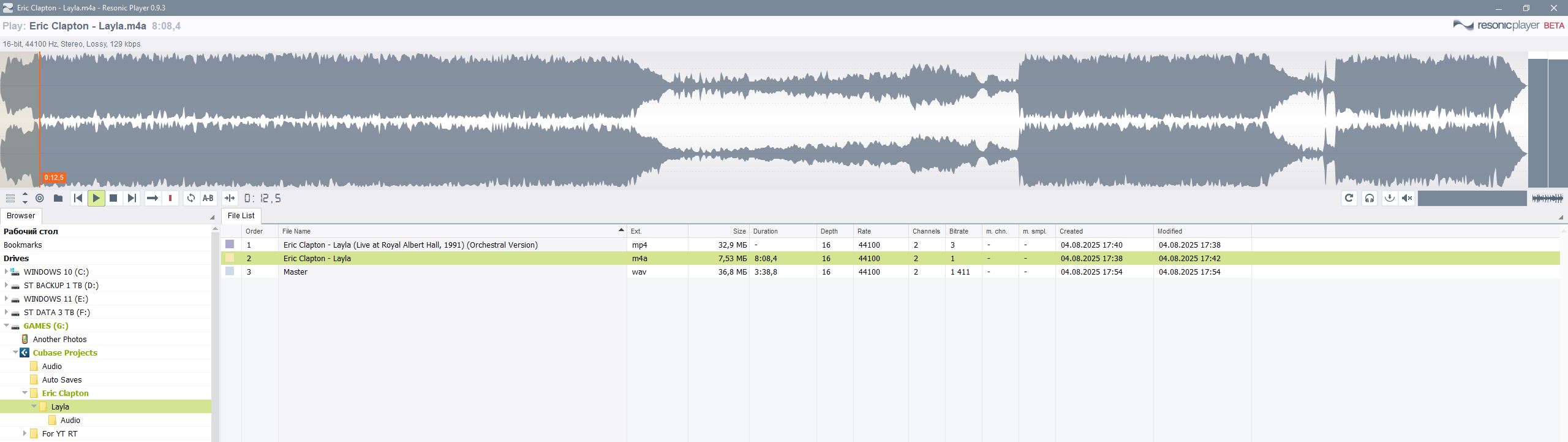Expand the WINDOWS 10 (C:) drive
The image size is (1568, 442).
pos(6,272)
